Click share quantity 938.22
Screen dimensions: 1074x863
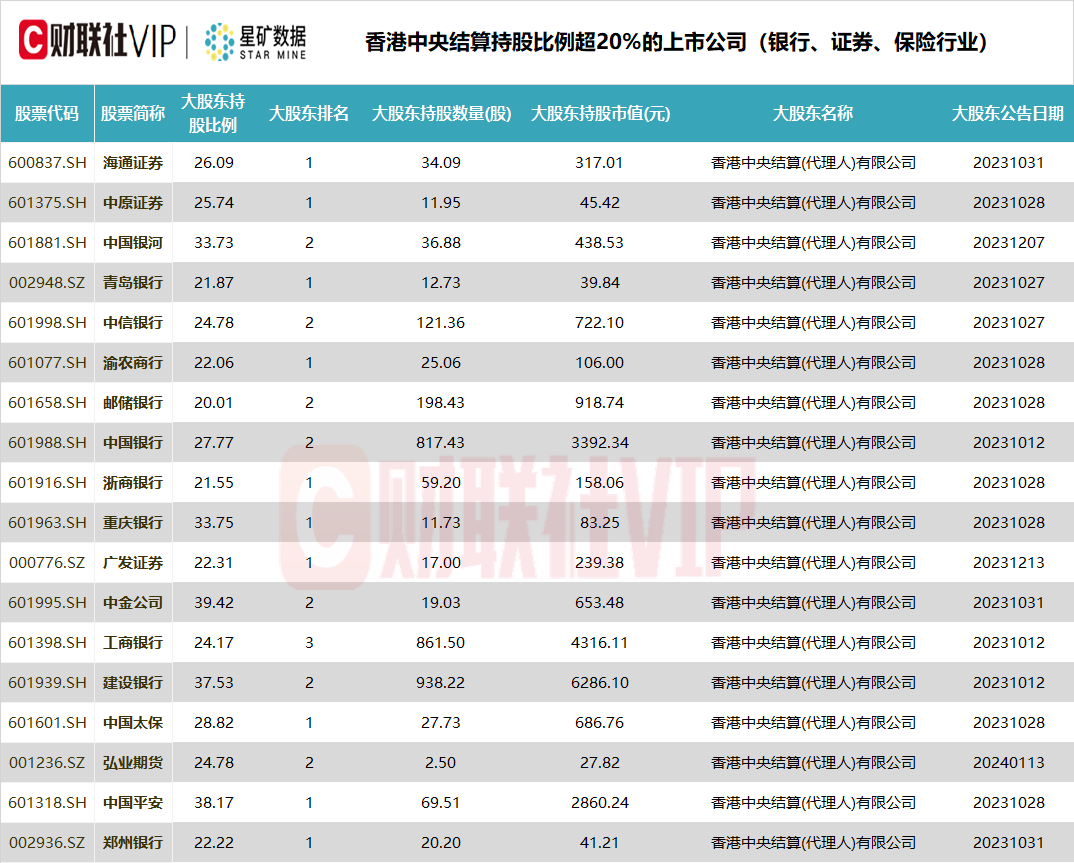tap(440, 682)
